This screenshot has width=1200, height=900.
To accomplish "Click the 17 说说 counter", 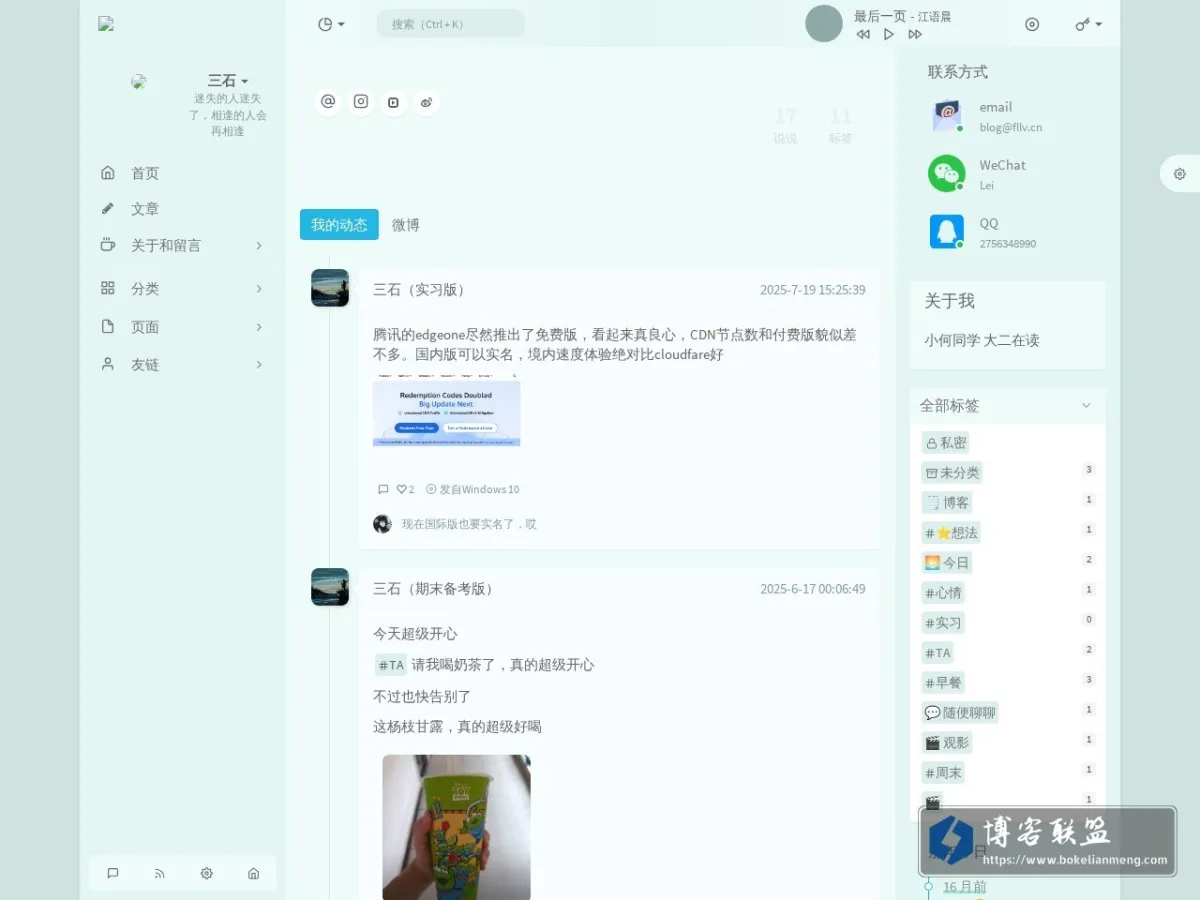I will coord(786,126).
